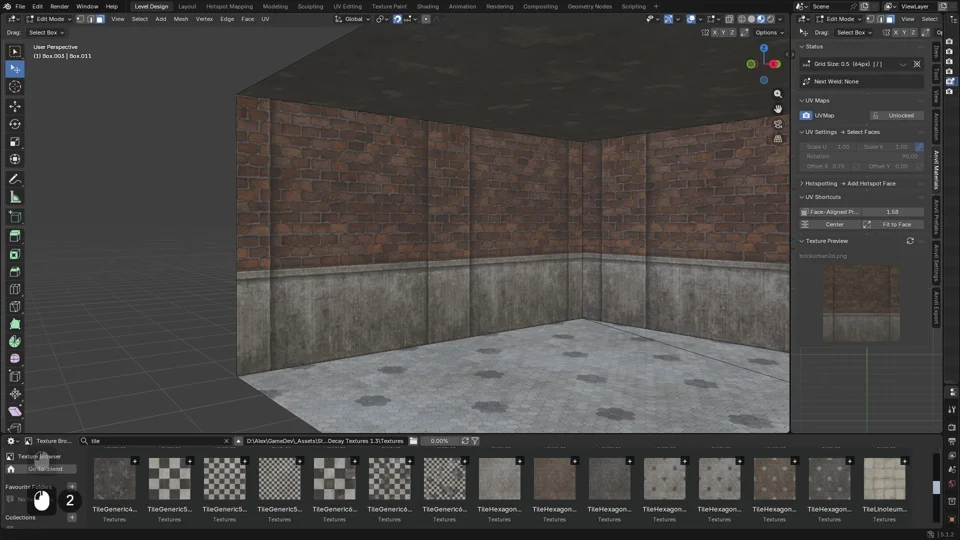Select the Poly Build tool
Image resolution: width=960 pixels, height=540 pixels.
[x=15, y=324]
